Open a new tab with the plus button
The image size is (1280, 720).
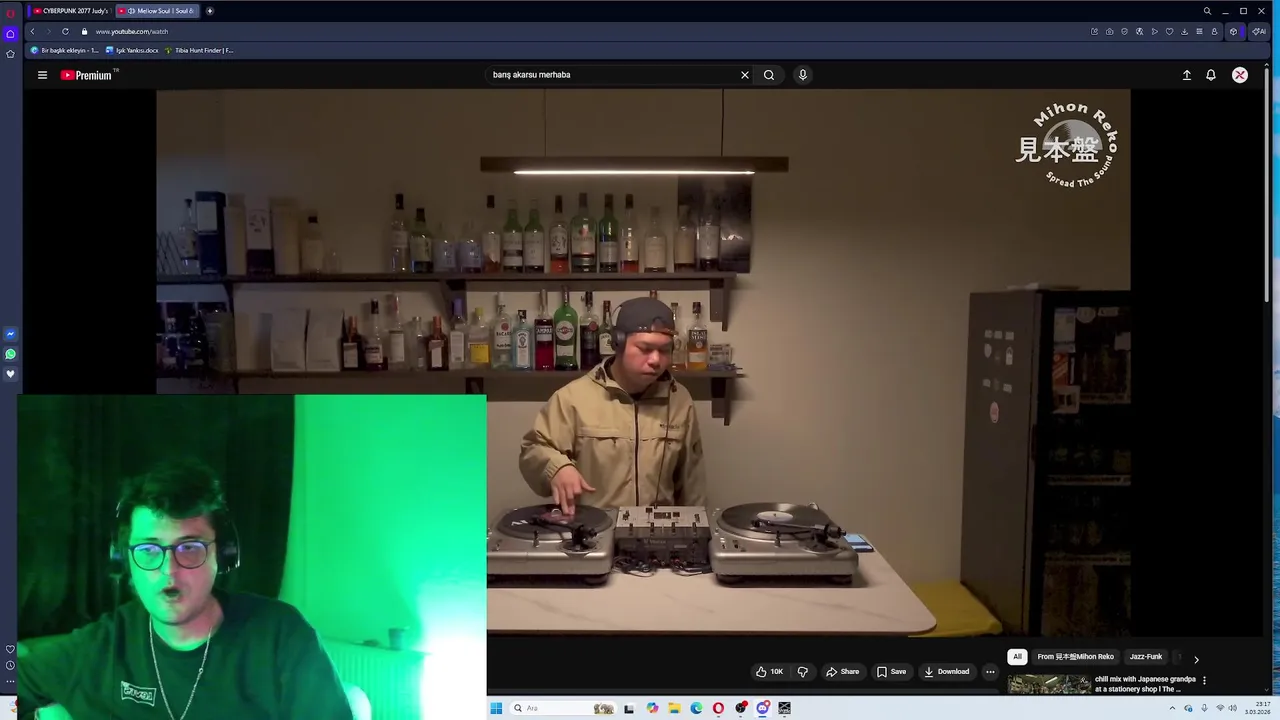tap(209, 11)
